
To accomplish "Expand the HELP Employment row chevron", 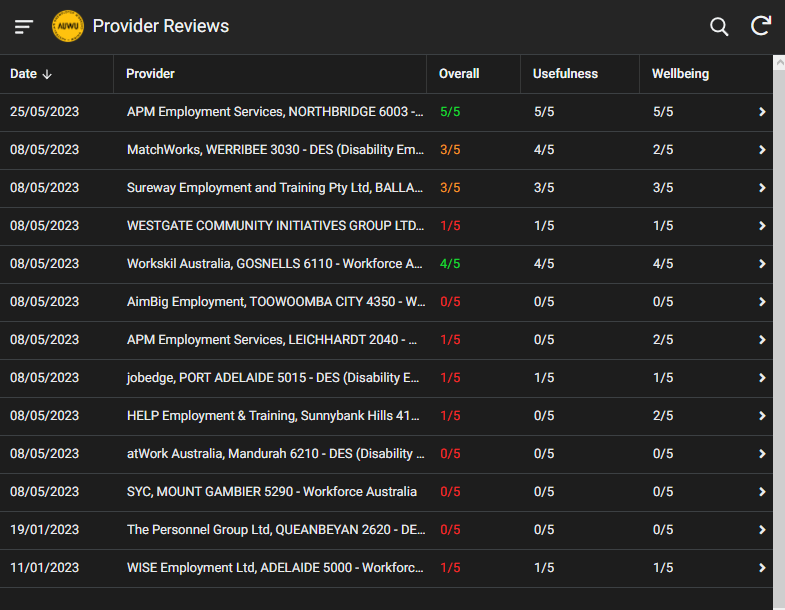I will [762, 416].
